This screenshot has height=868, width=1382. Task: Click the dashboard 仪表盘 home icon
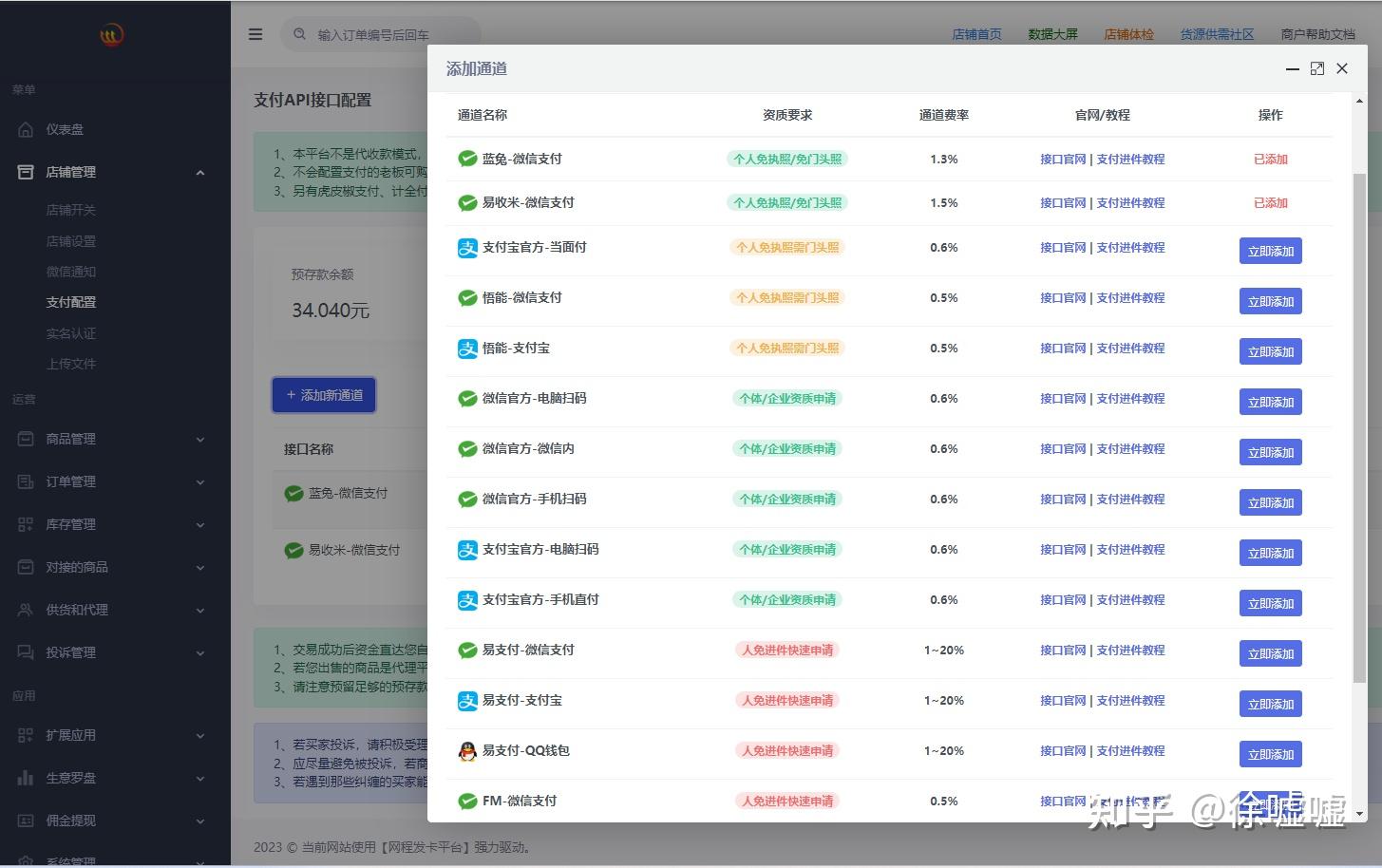26,129
